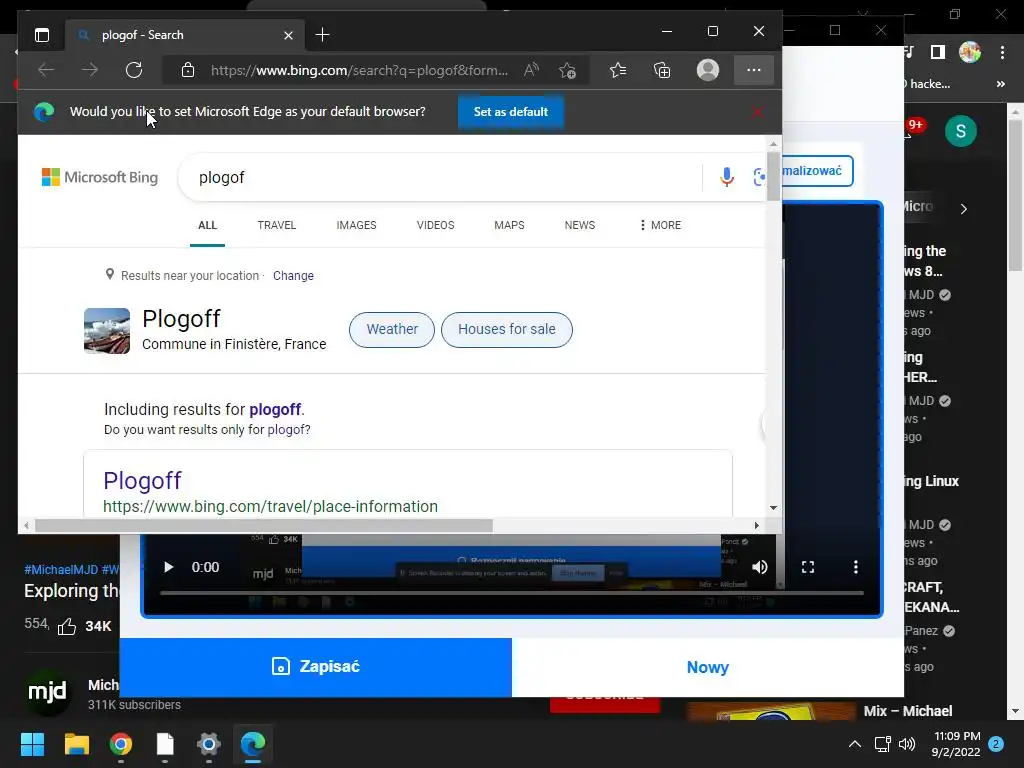This screenshot has width=1024, height=768.
Task: Open Windows Start menu
Action: click(32, 744)
